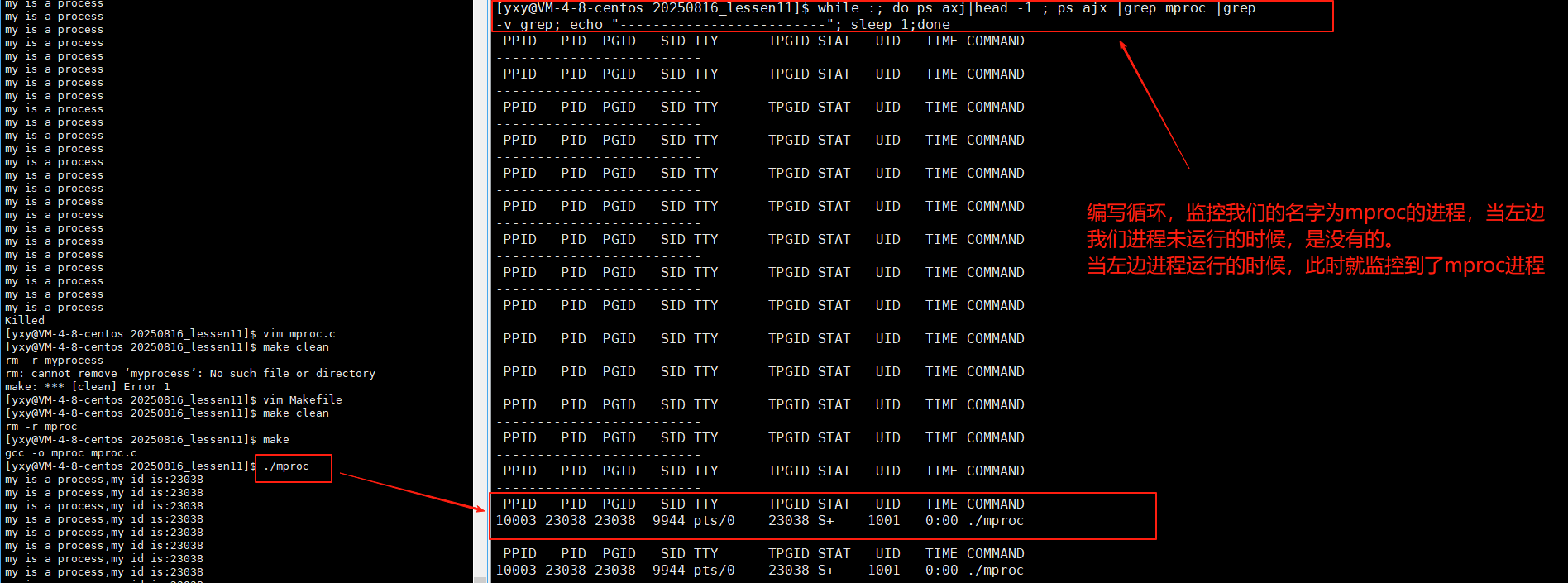1568x583 pixels.
Task: Select '|grep mproc' in the loop command
Action: click(1160, 8)
